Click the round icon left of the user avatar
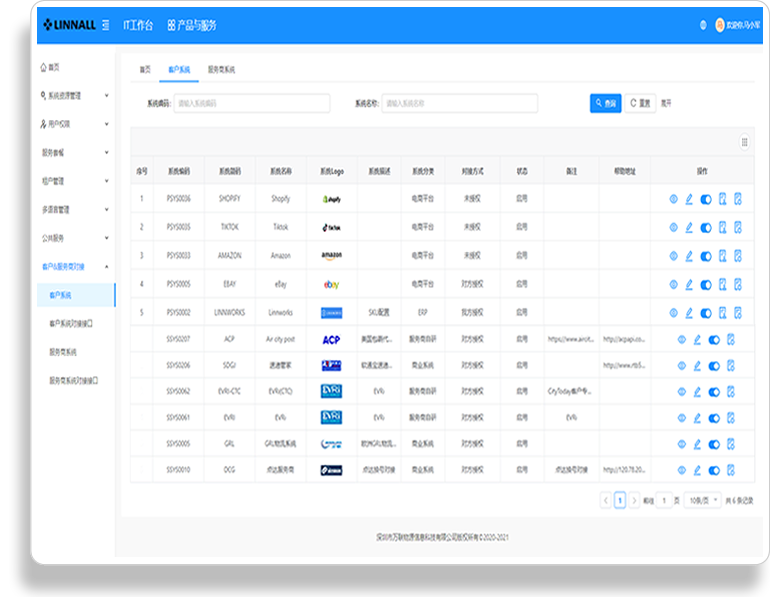Screen dimensions: 770x597 pos(703,25)
